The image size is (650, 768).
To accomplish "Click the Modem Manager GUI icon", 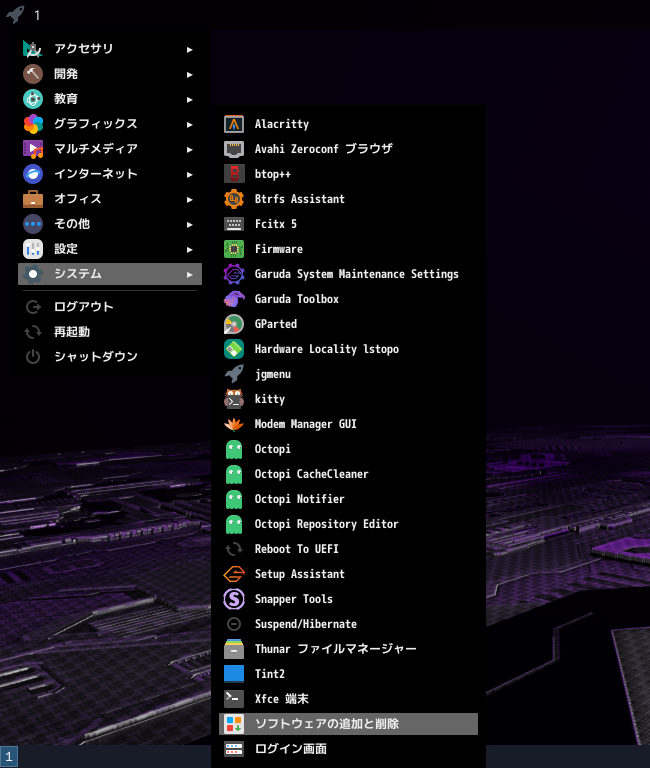I will pos(234,424).
